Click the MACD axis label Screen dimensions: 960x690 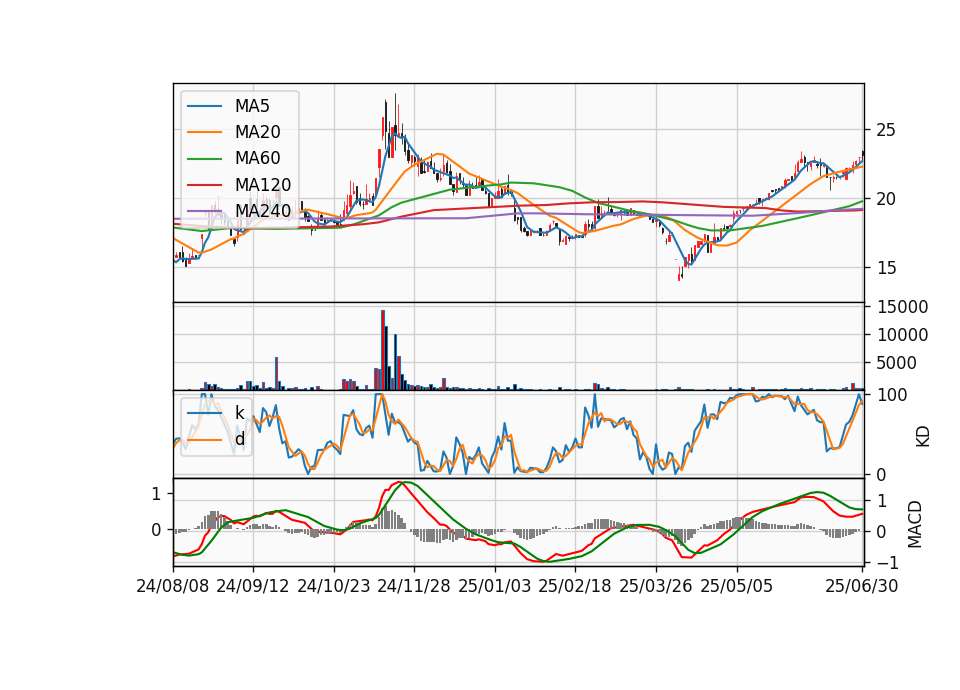tap(915, 524)
